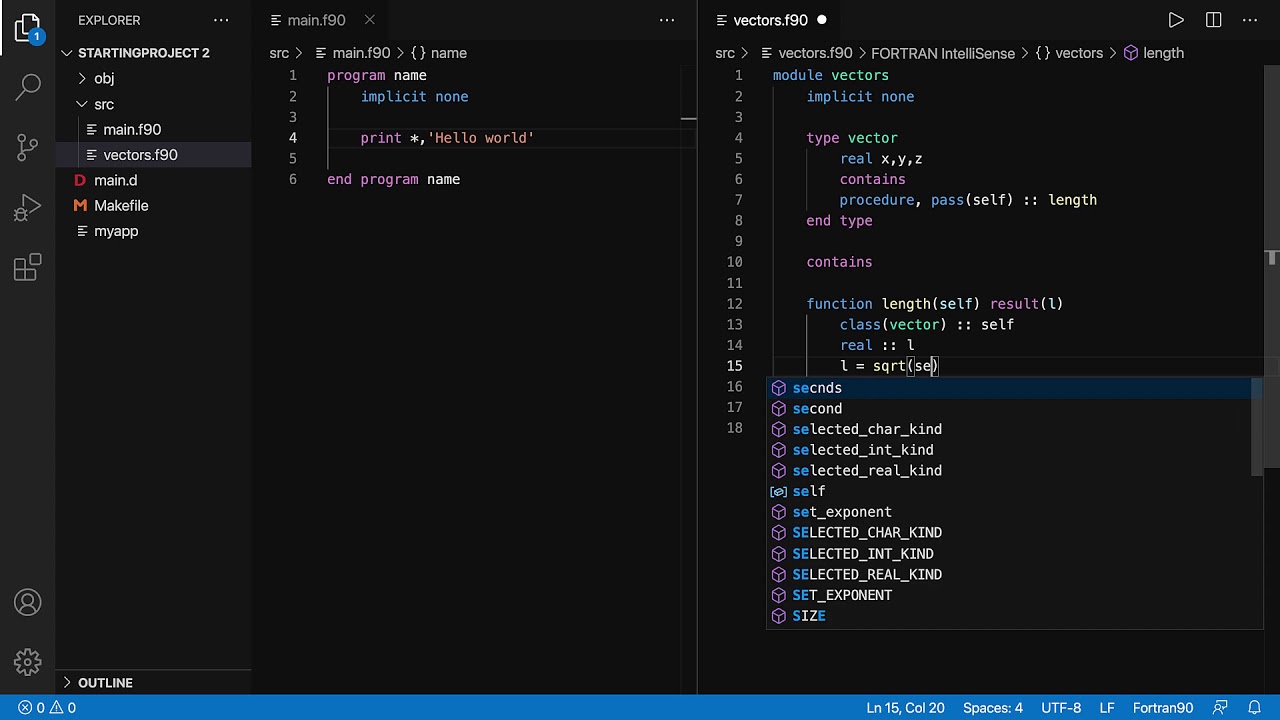Open errors and warnings status indicator
The image size is (1280, 720).
47,708
